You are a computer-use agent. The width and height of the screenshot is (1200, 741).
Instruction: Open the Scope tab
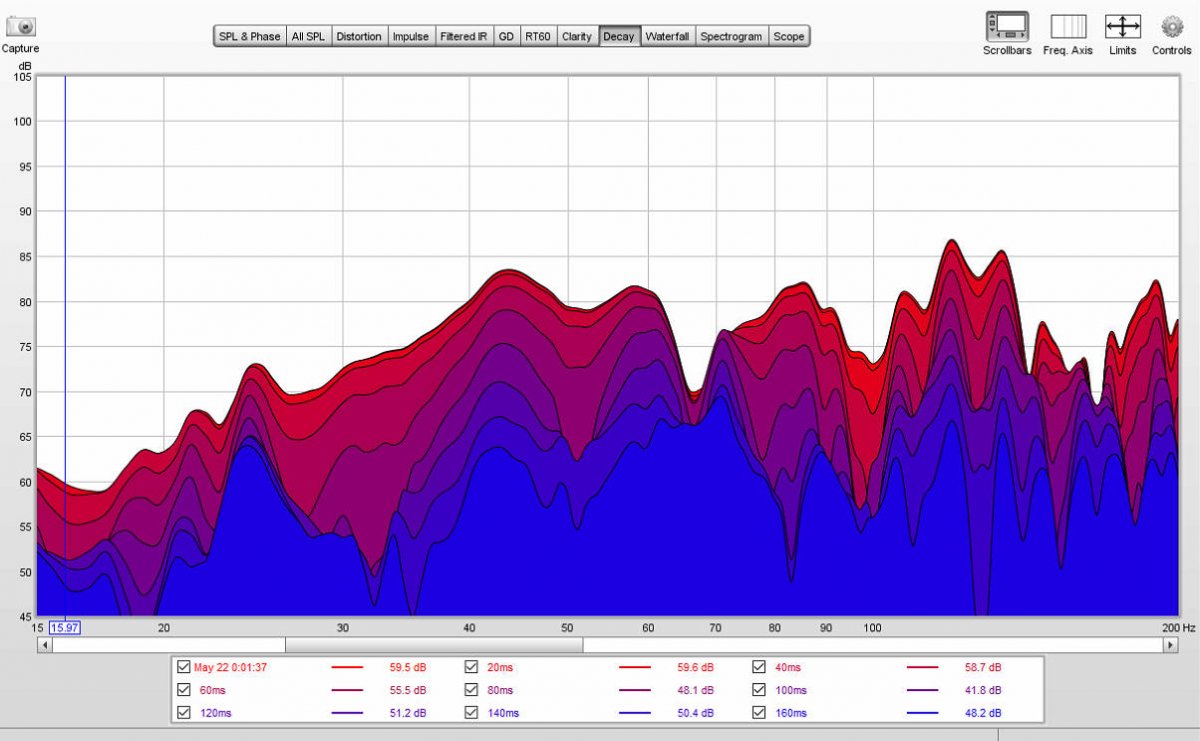tap(788, 37)
